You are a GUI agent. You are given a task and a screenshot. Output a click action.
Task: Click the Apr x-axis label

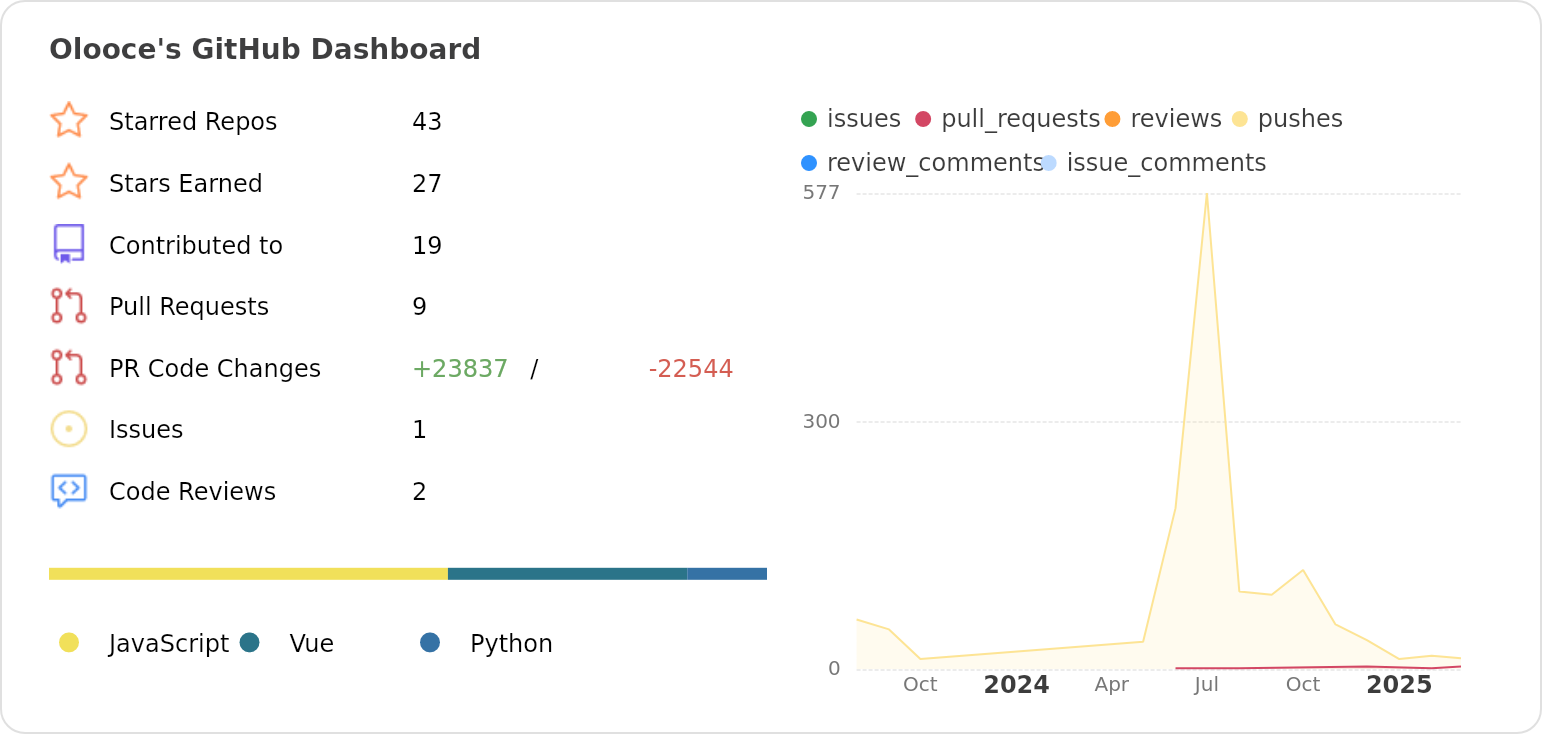pos(1111,685)
